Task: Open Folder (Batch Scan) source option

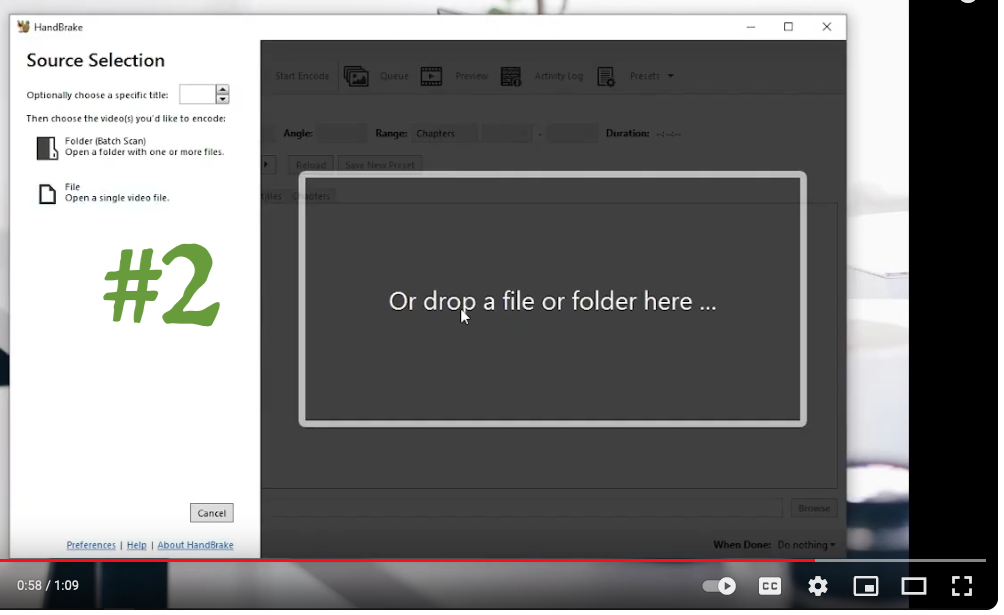Action: click(x=131, y=147)
